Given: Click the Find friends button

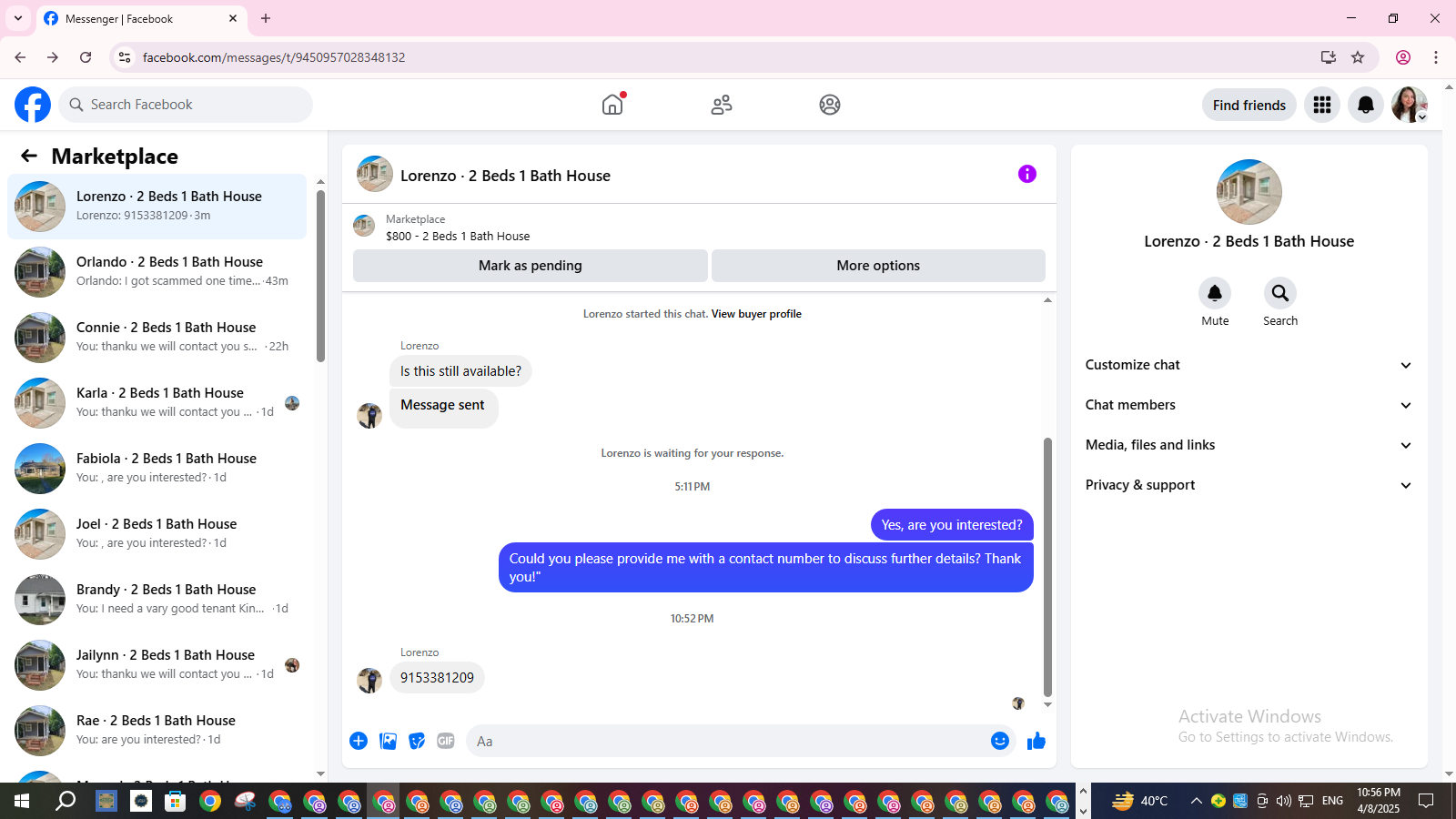Looking at the screenshot, I should 1249,105.
